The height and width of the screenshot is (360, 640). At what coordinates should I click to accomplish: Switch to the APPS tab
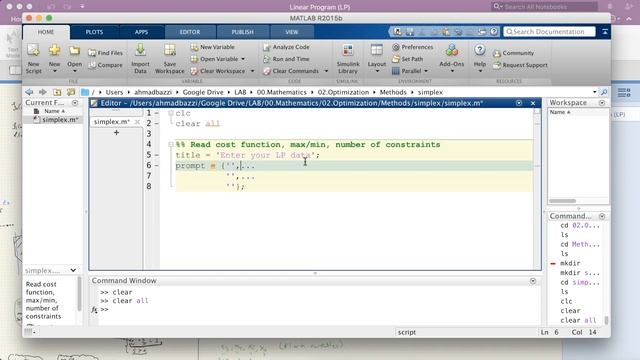141,32
